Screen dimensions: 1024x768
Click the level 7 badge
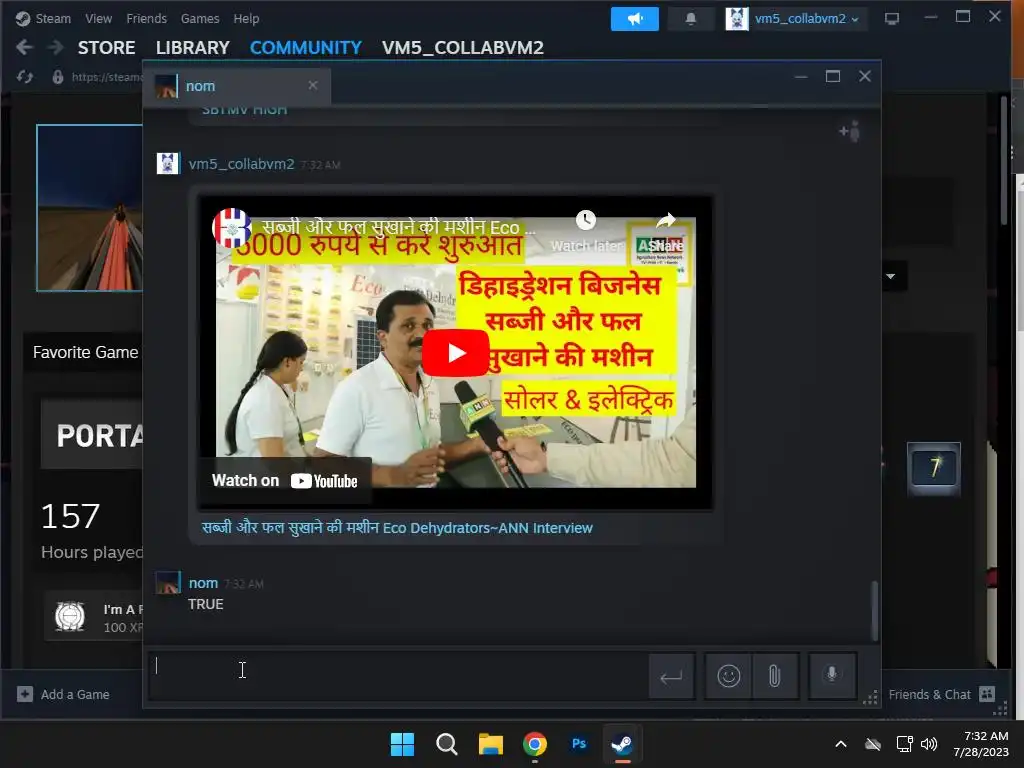(934, 468)
